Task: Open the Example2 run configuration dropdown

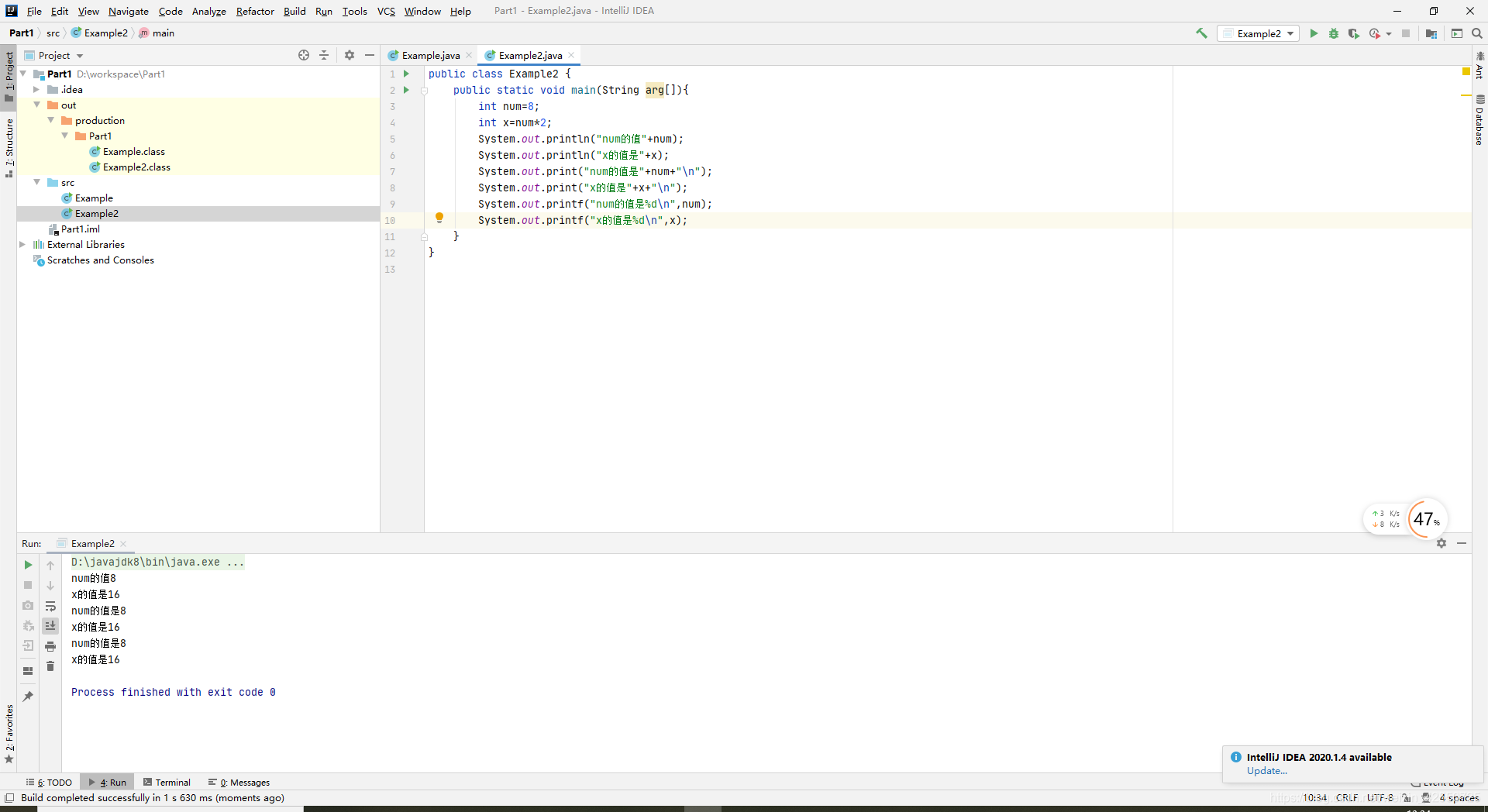Action: coord(1259,33)
